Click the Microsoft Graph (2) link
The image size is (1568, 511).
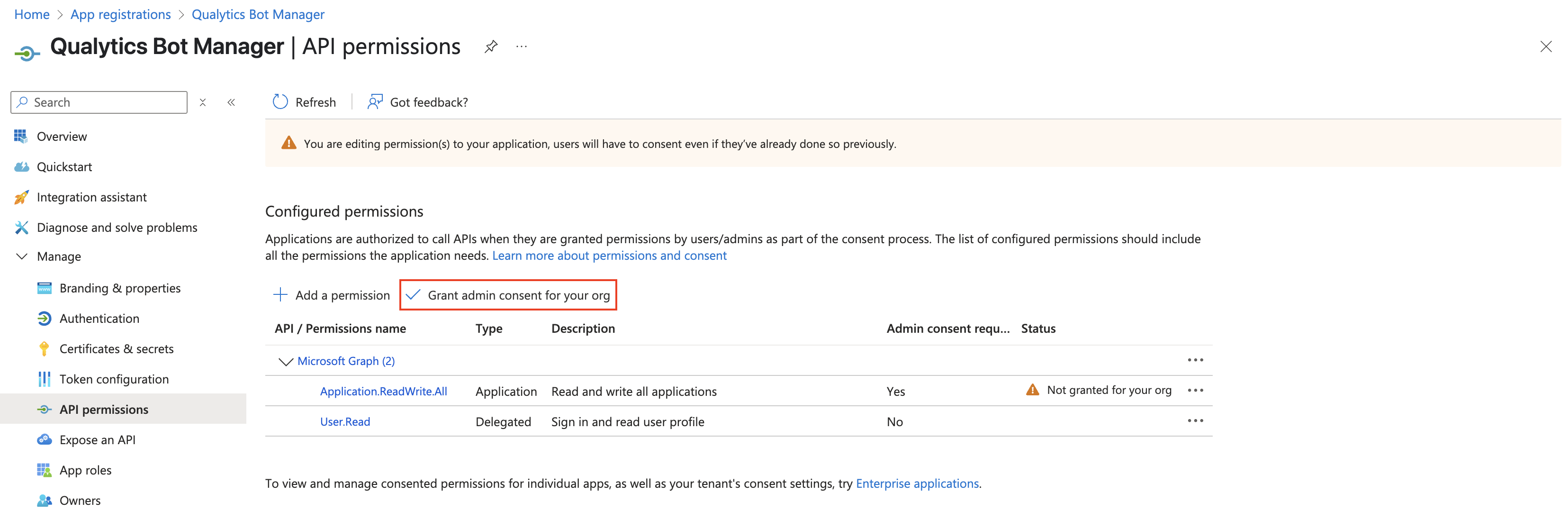(346, 361)
